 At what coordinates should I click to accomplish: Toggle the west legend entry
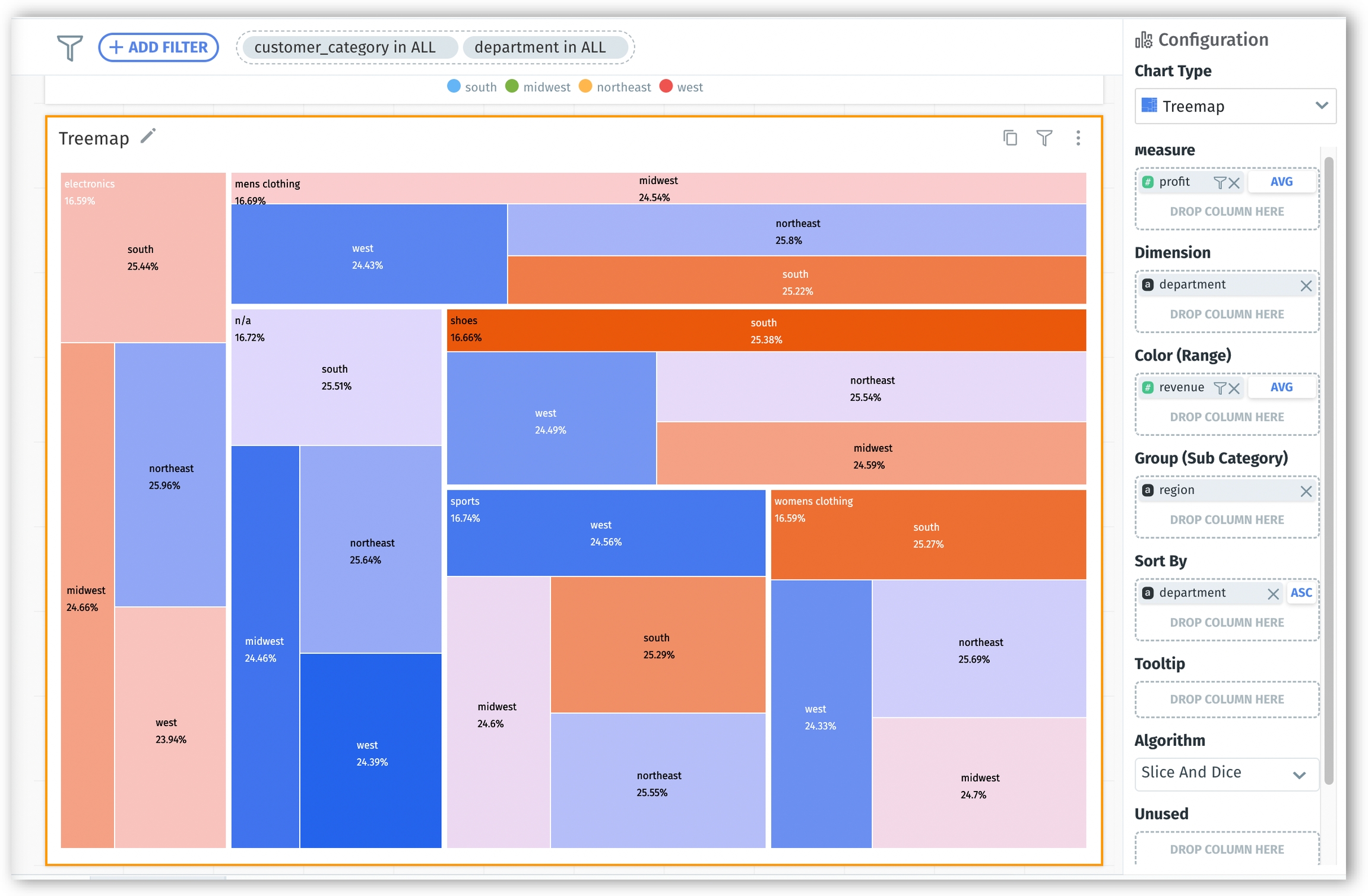coord(682,87)
